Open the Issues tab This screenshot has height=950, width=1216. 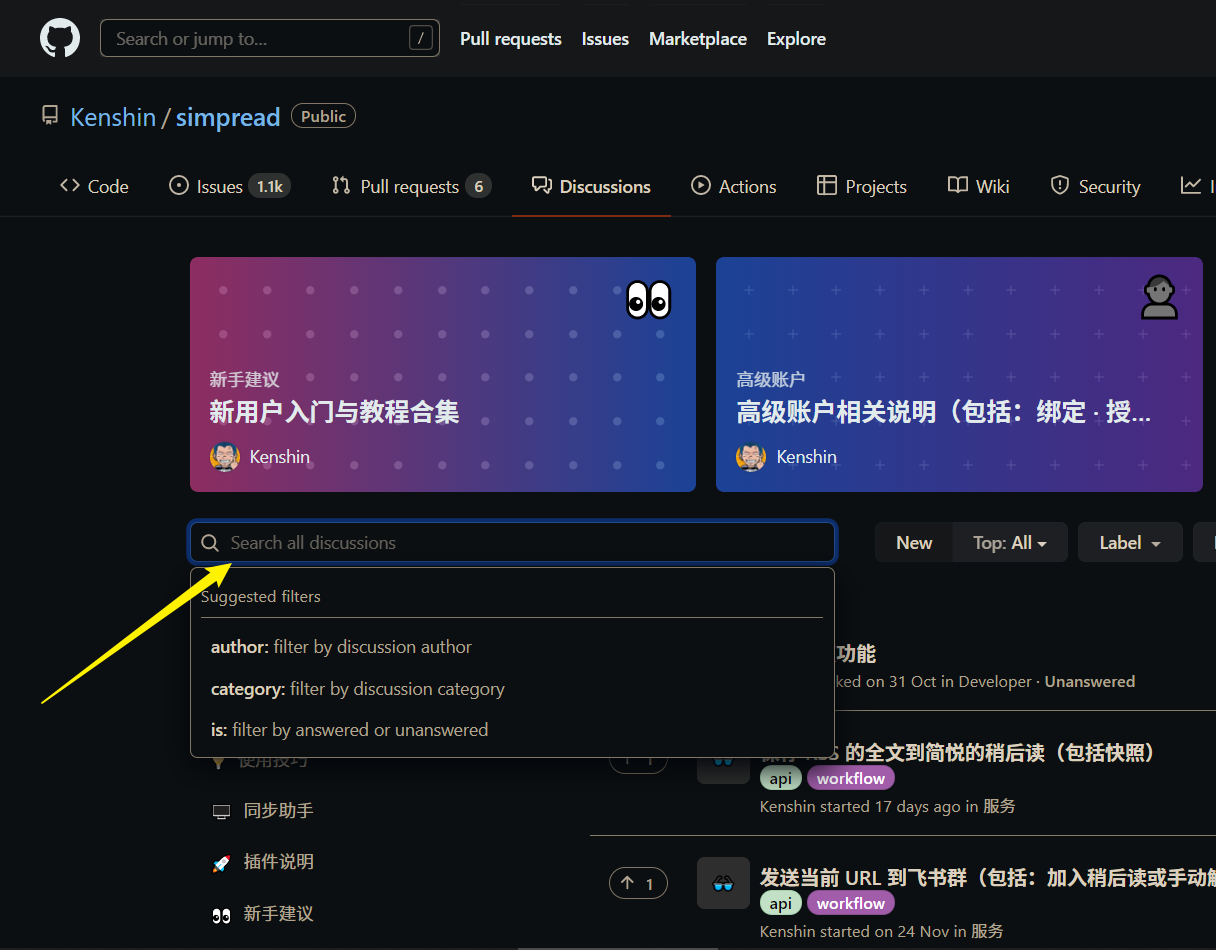[x=230, y=186]
